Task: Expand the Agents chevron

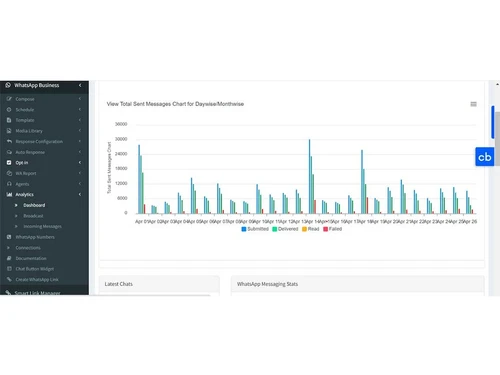Action: tap(80, 184)
